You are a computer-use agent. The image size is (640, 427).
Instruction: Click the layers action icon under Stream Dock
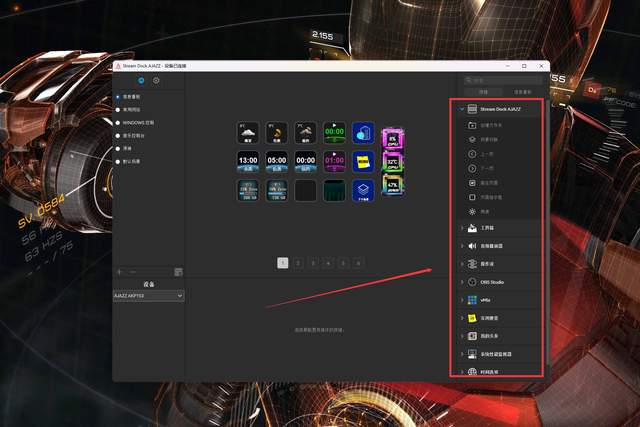(472, 140)
